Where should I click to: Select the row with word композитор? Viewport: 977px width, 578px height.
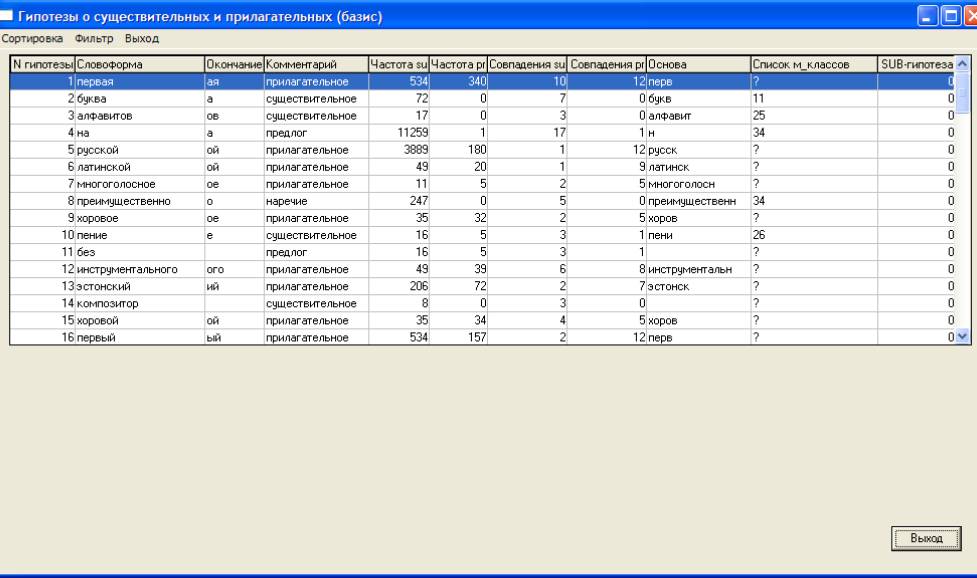coord(138,302)
